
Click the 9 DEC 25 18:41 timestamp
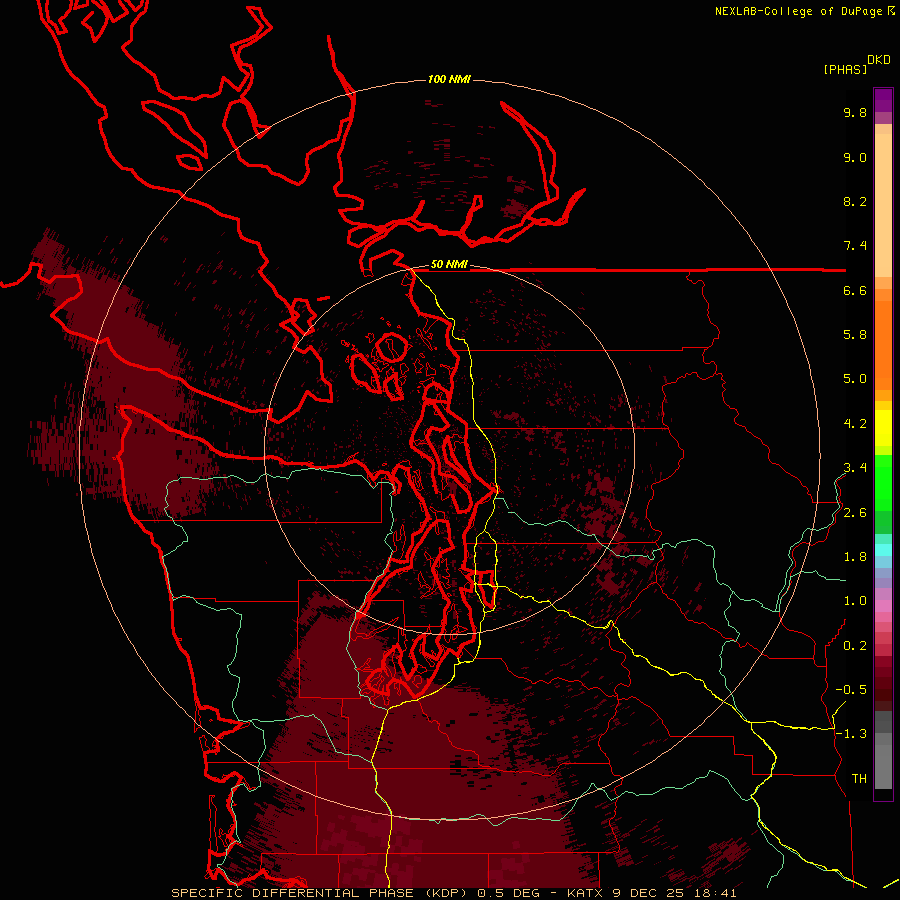coord(674,893)
